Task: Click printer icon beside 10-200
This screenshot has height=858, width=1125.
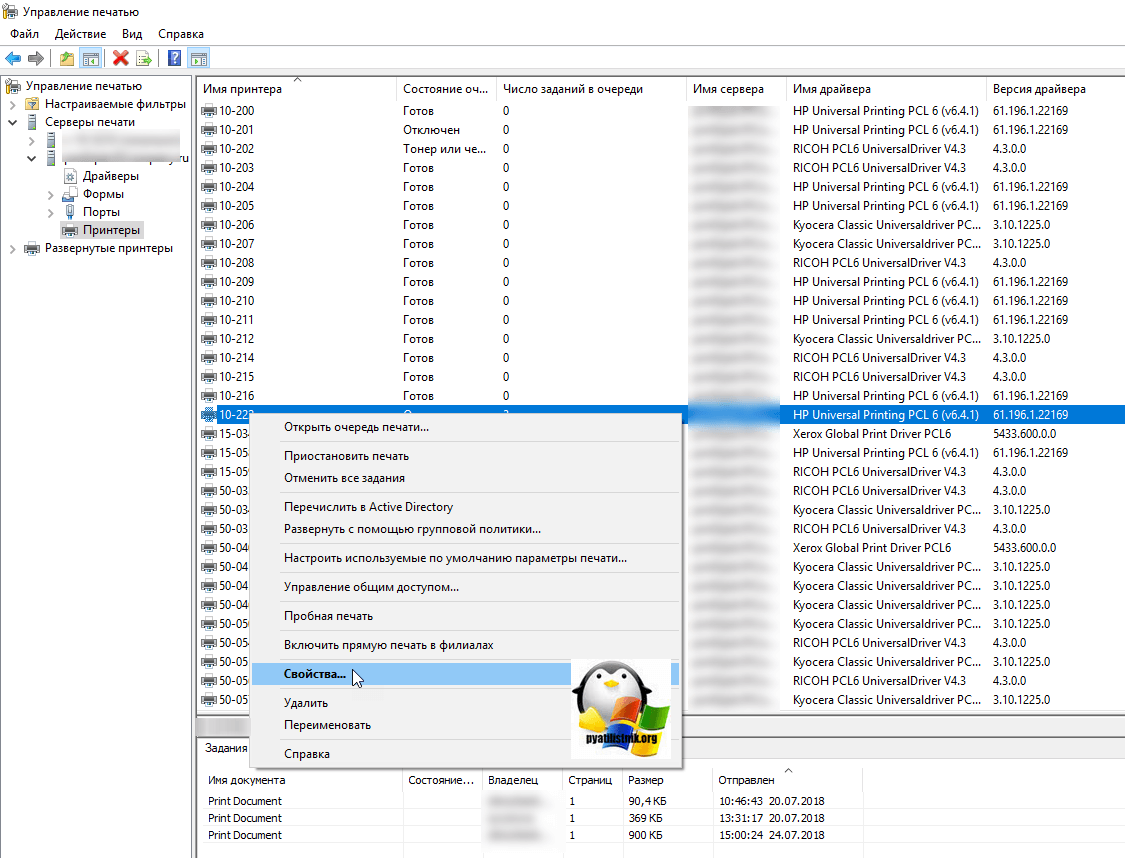Action: click(209, 111)
